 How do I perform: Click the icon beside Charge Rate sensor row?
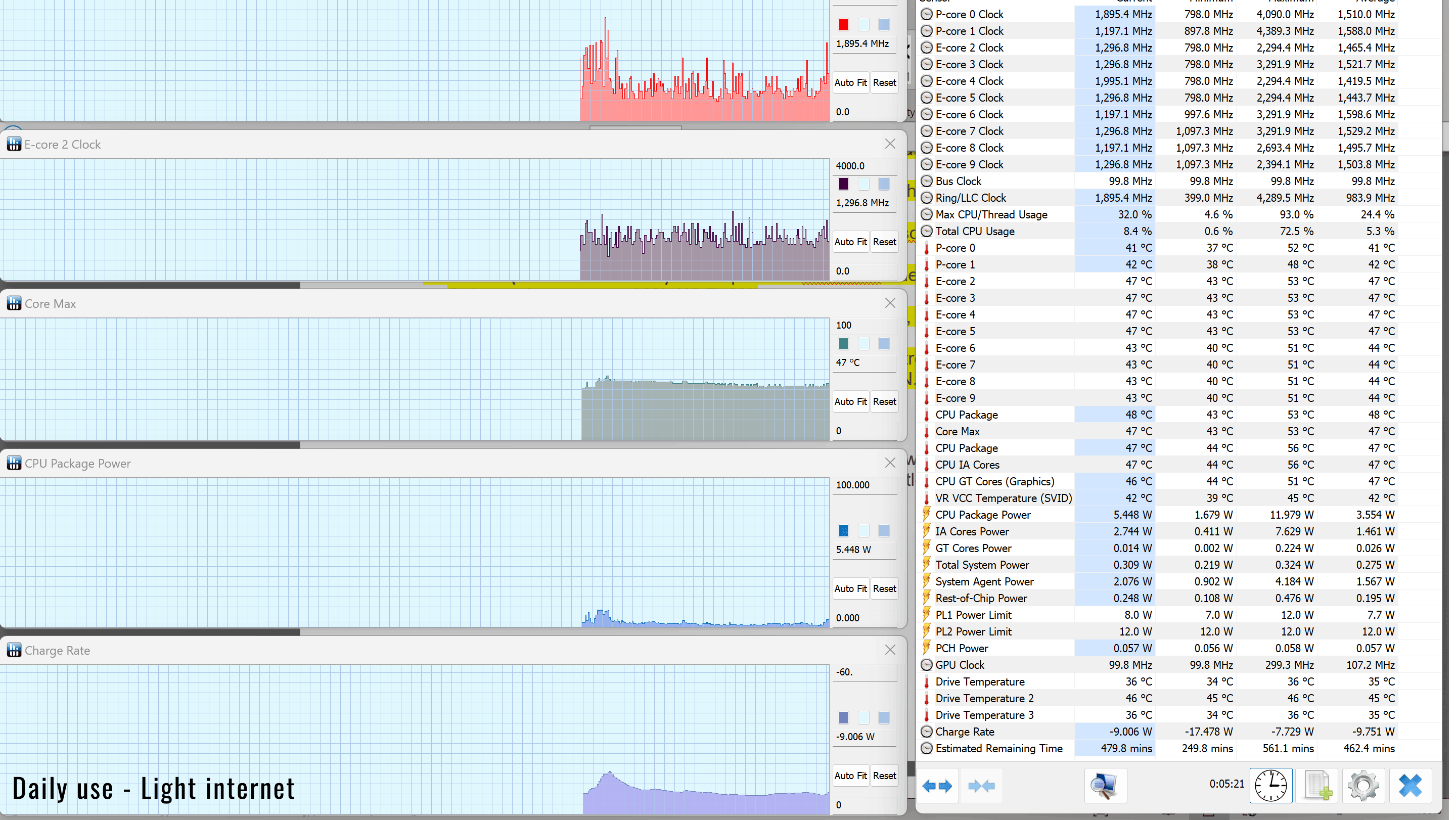point(926,732)
